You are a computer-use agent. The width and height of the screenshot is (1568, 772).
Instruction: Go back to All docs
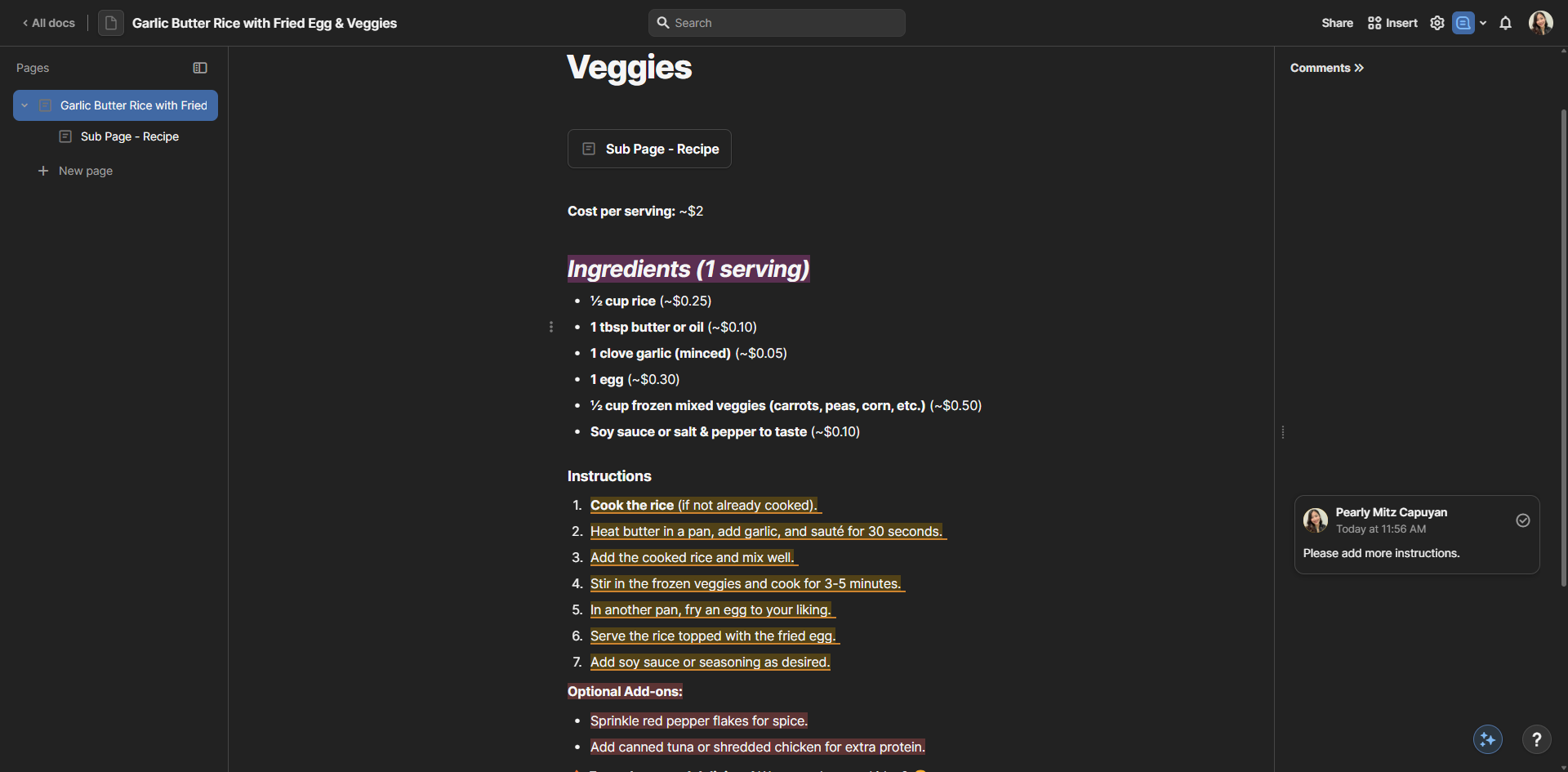pos(49,23)
